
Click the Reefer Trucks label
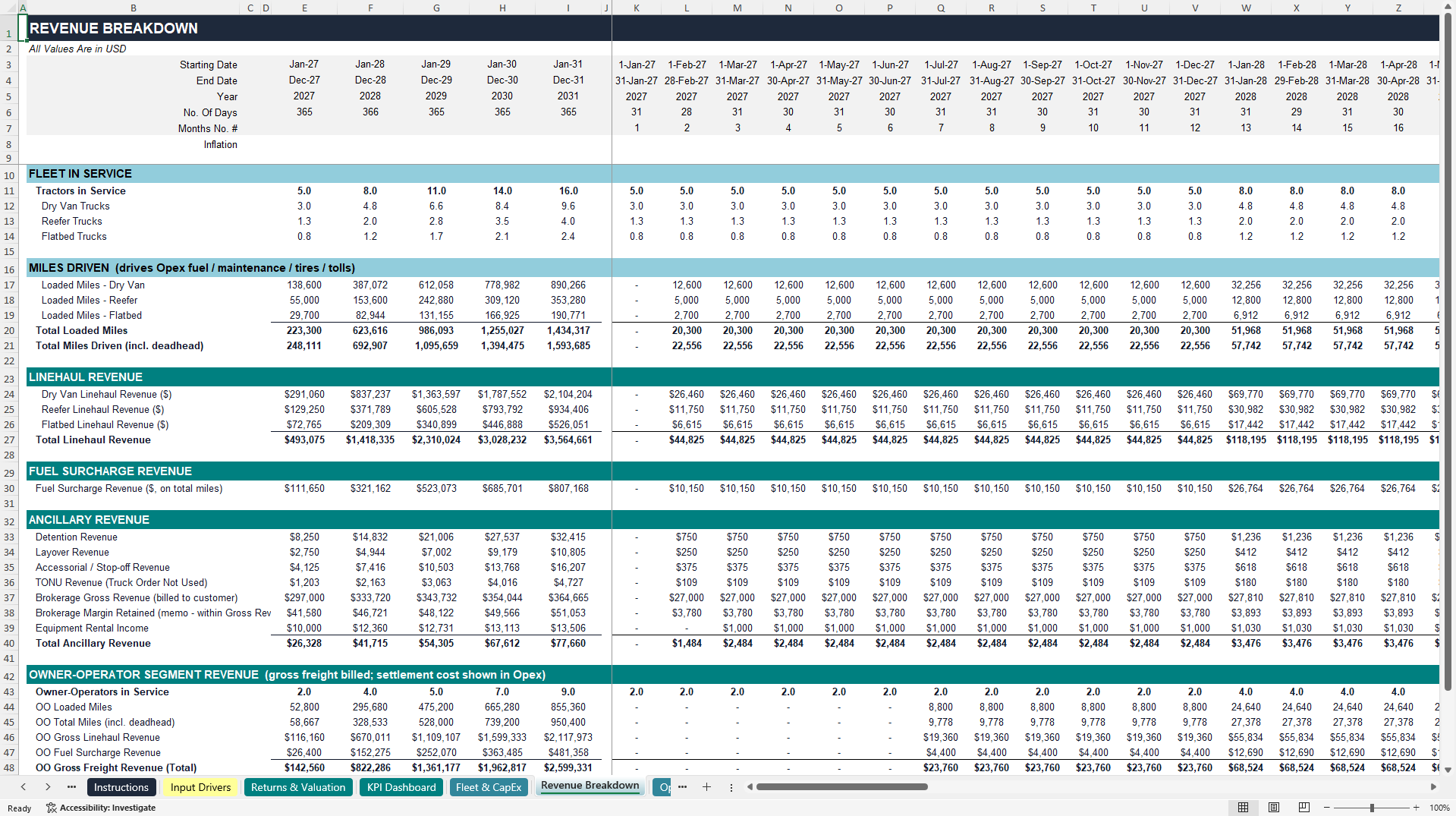(x=71, y=222)
